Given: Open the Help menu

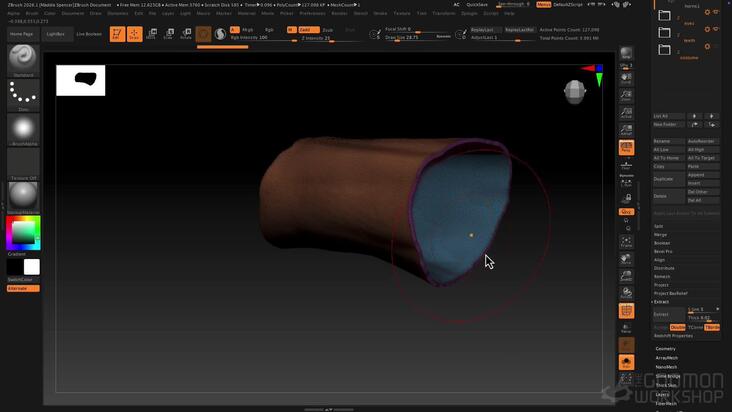Looking at the screenshot, I should [x=509, y=14].
